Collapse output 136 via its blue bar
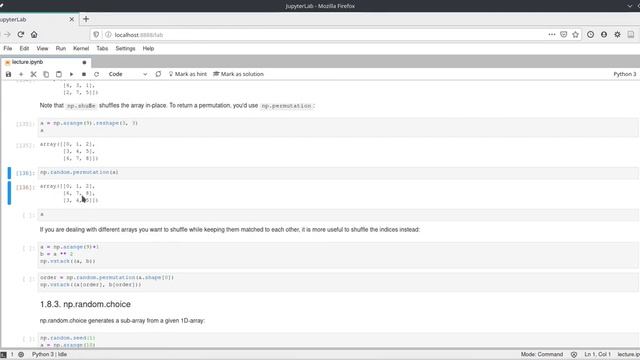This screenshot has height=360, width=640. pyautogui.click(x=9, y=193)
